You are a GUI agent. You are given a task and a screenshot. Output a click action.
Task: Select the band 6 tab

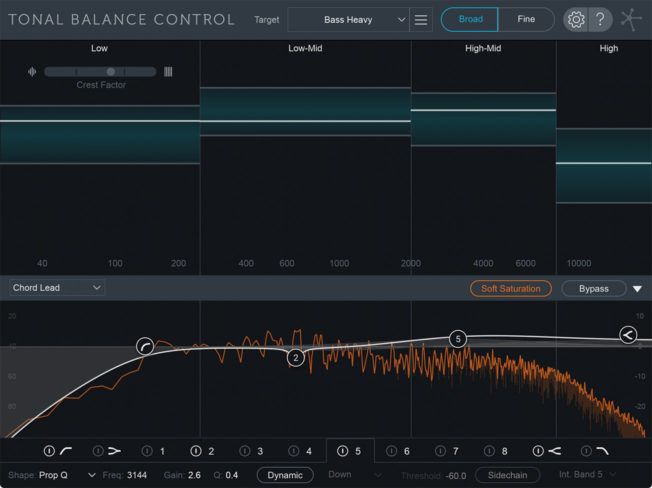pyautogui.click(x=399, y=452)
